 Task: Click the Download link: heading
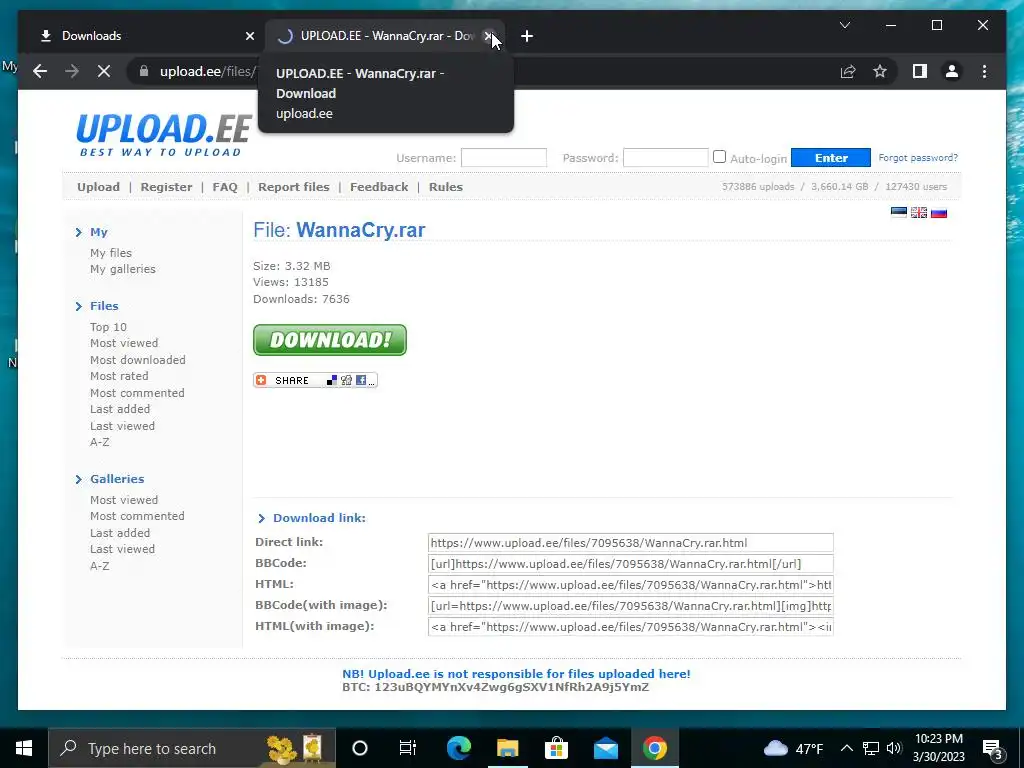[x=319, y=518]
